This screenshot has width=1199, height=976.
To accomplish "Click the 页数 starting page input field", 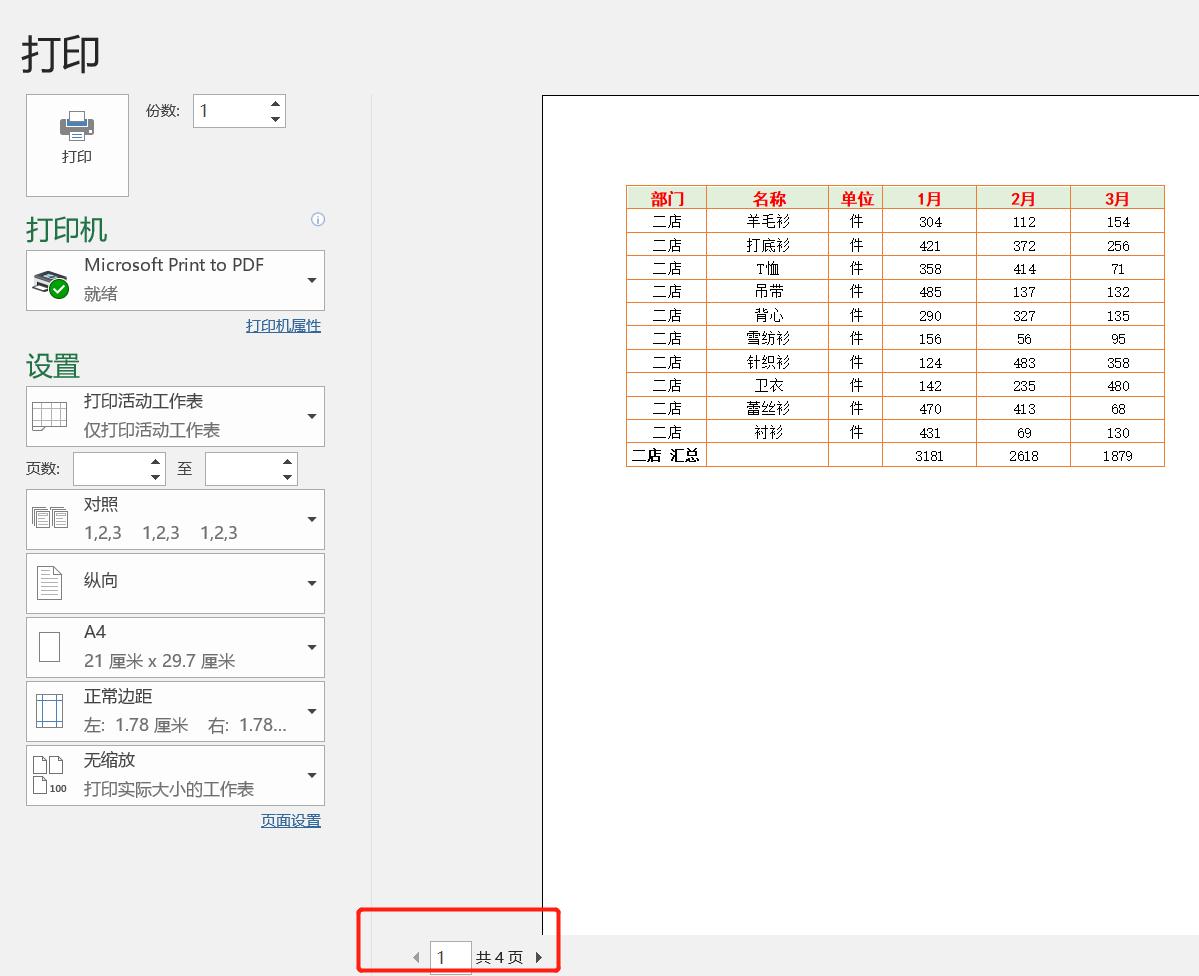I will pos(109,469).
